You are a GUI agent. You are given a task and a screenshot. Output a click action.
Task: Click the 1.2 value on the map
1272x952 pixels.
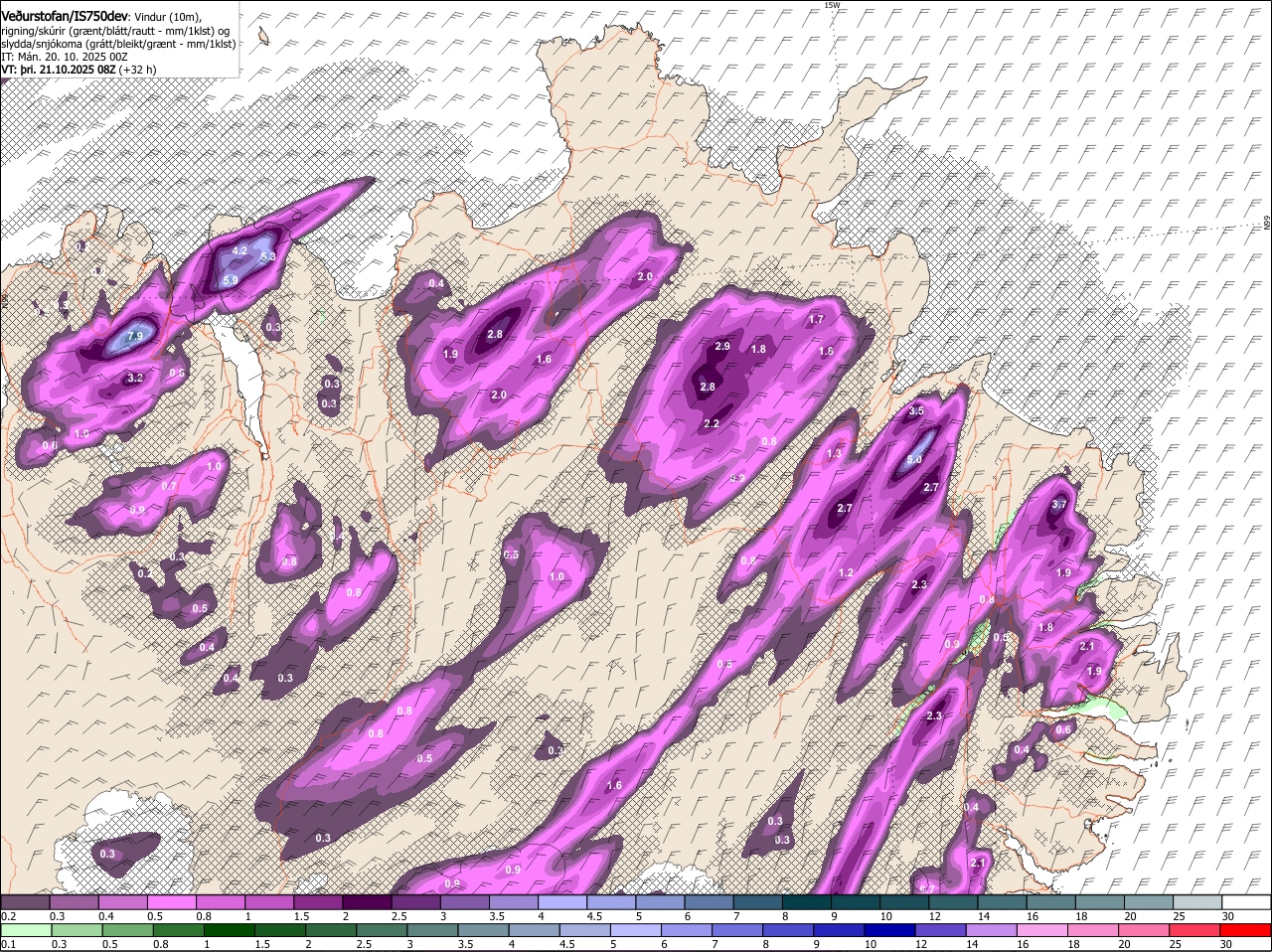pyautogui.click(x=847, y=573)
